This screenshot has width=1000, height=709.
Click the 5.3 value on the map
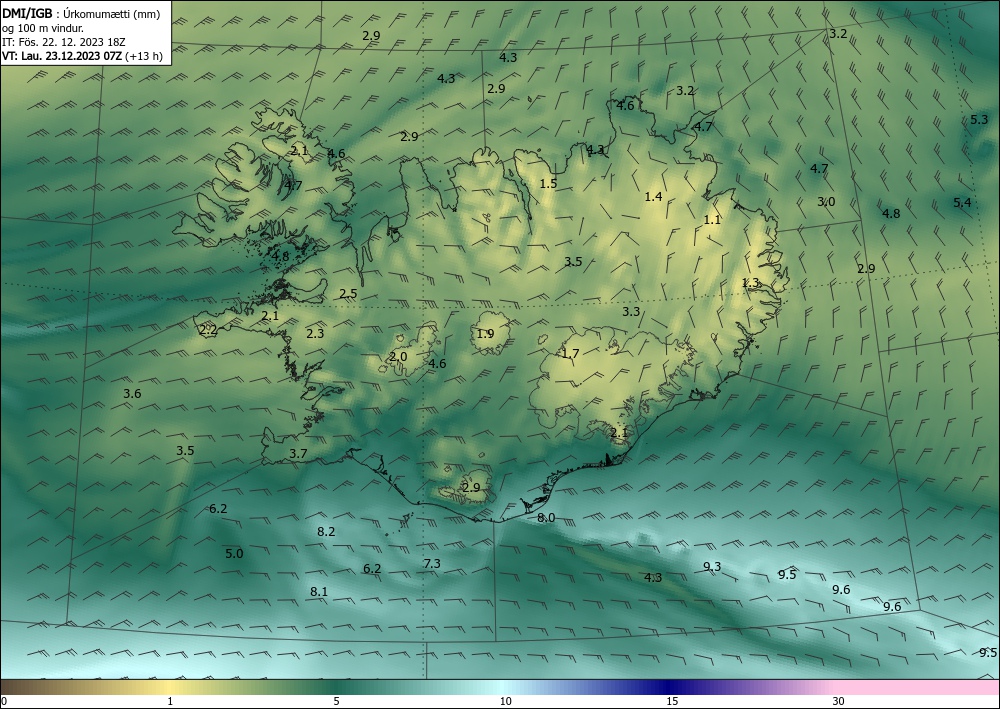(x=978, y=119)
